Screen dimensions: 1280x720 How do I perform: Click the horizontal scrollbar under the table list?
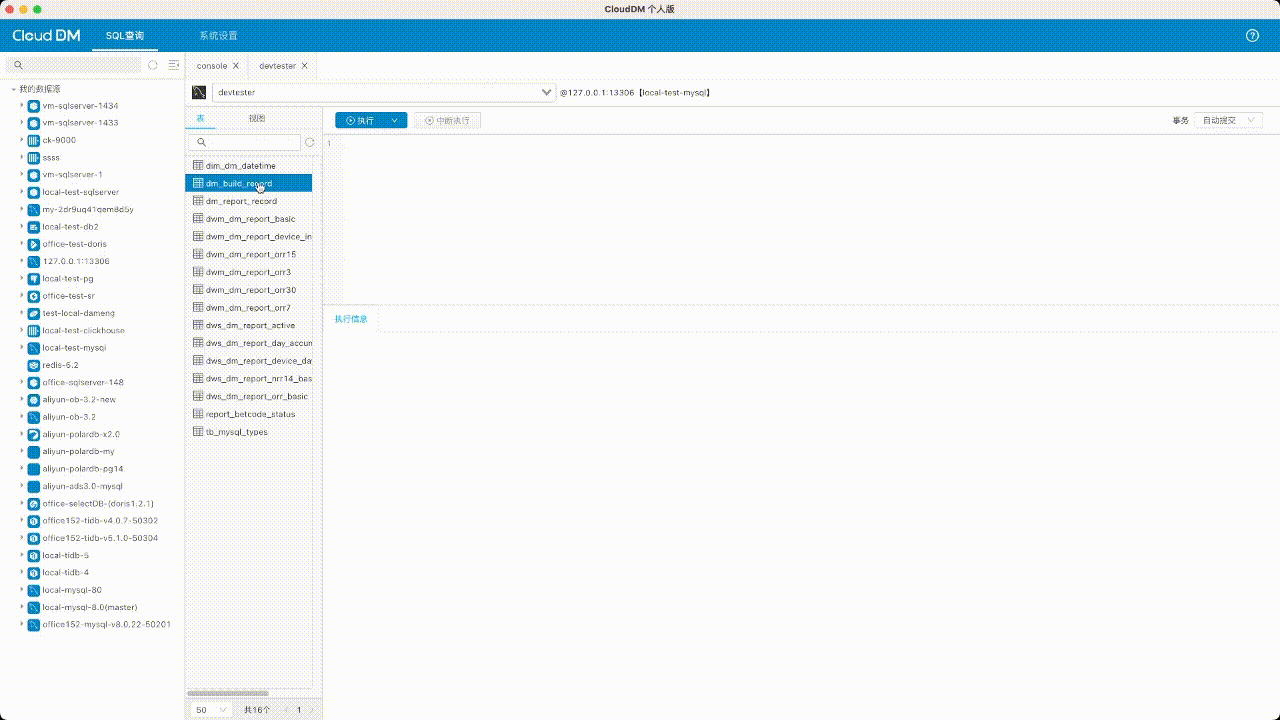coord(228,693)
